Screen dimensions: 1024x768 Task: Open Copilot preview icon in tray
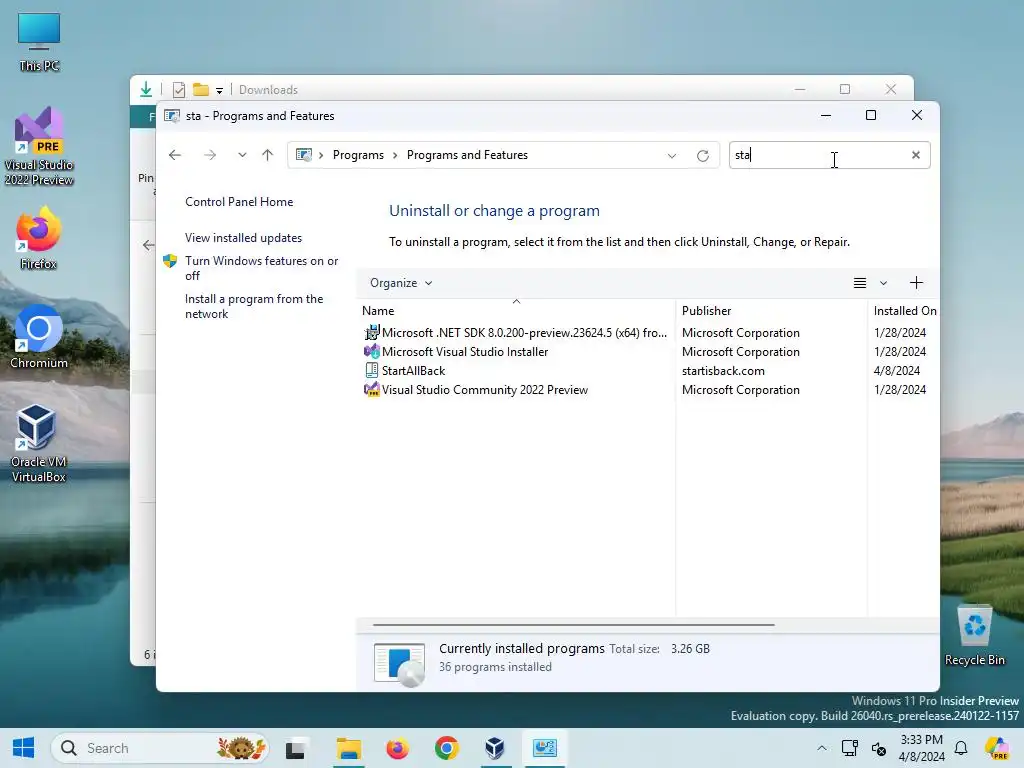pos(997,748)
